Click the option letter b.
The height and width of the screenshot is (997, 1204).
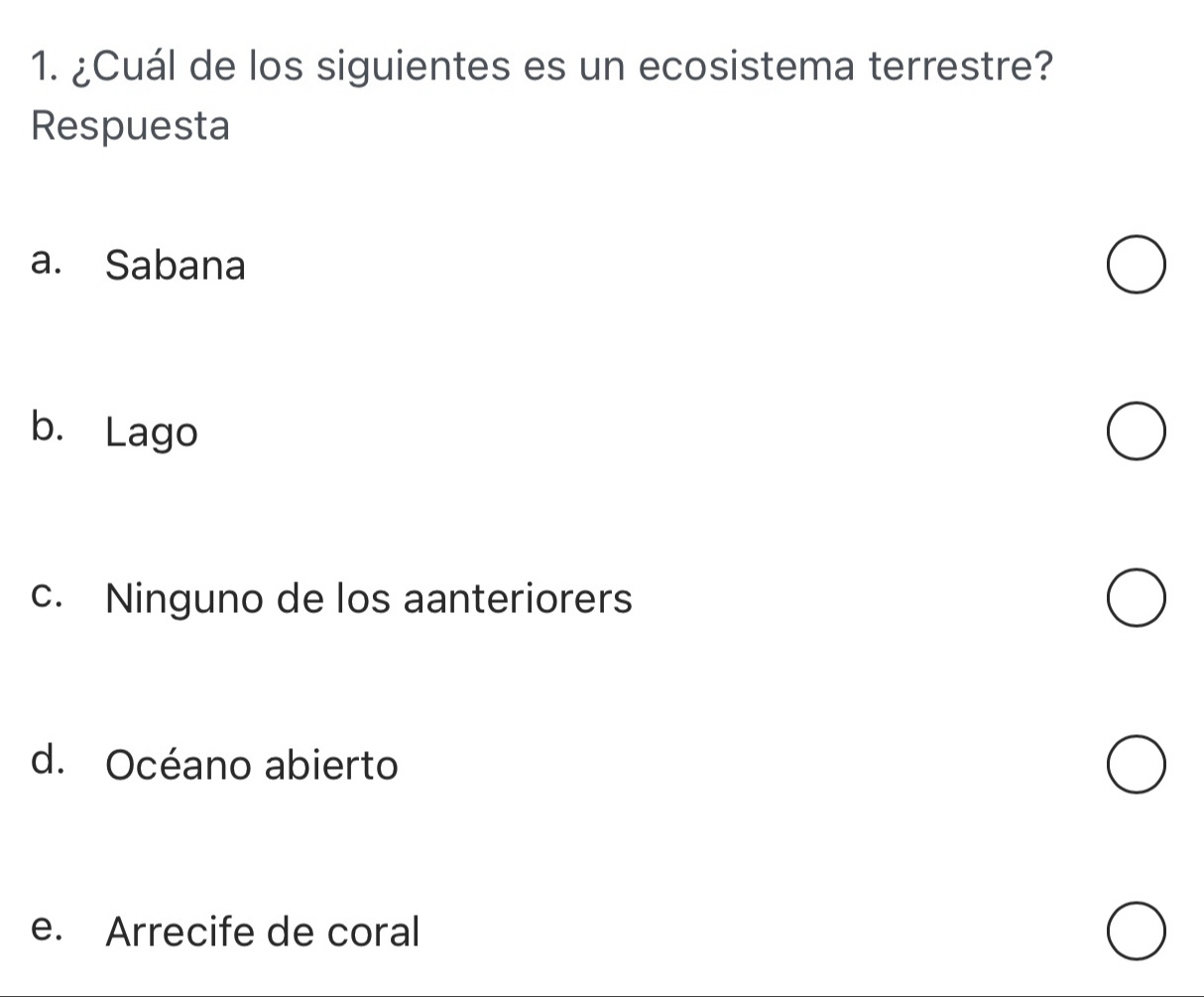point(44,429)
